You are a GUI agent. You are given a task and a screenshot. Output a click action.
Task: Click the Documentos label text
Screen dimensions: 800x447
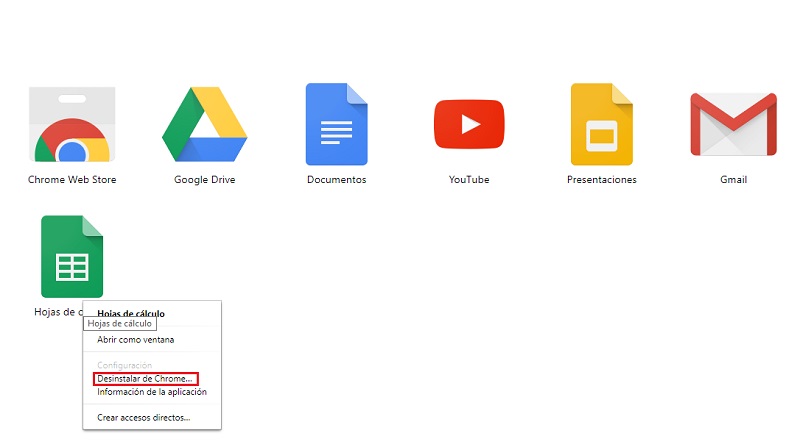(x=337, y=180)
